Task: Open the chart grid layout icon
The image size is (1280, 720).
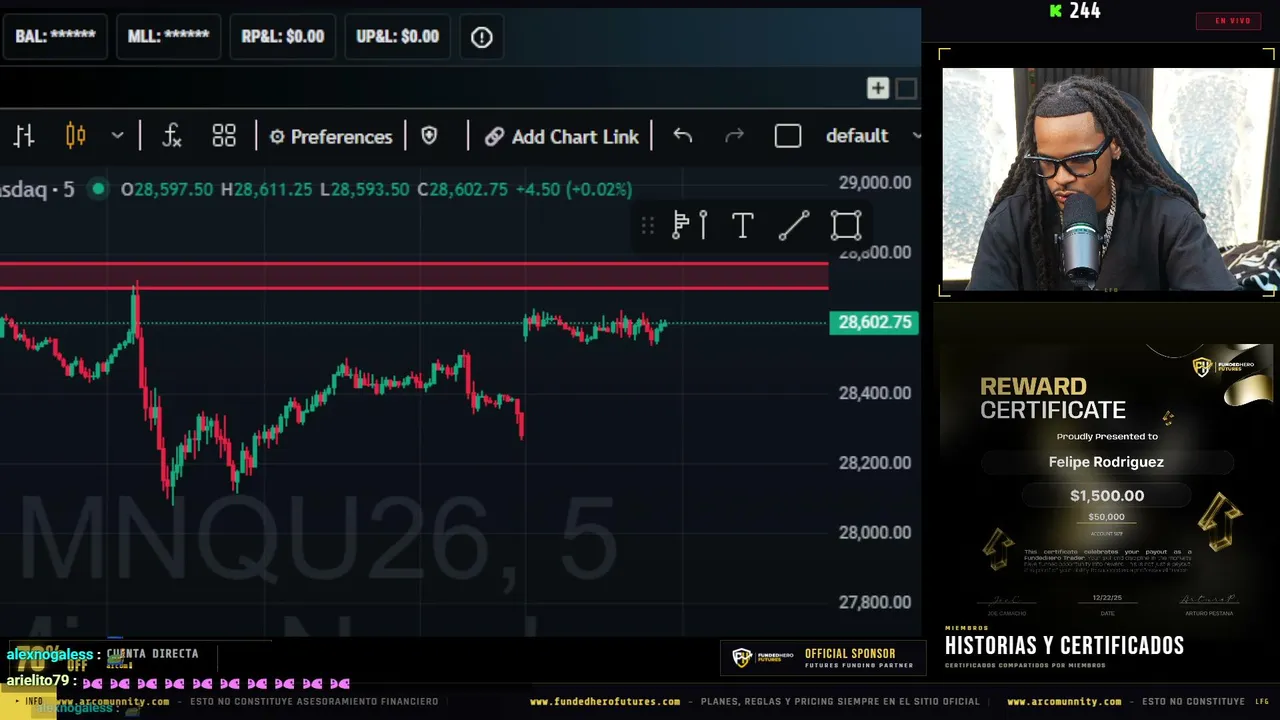Action: tap(224, 136)
